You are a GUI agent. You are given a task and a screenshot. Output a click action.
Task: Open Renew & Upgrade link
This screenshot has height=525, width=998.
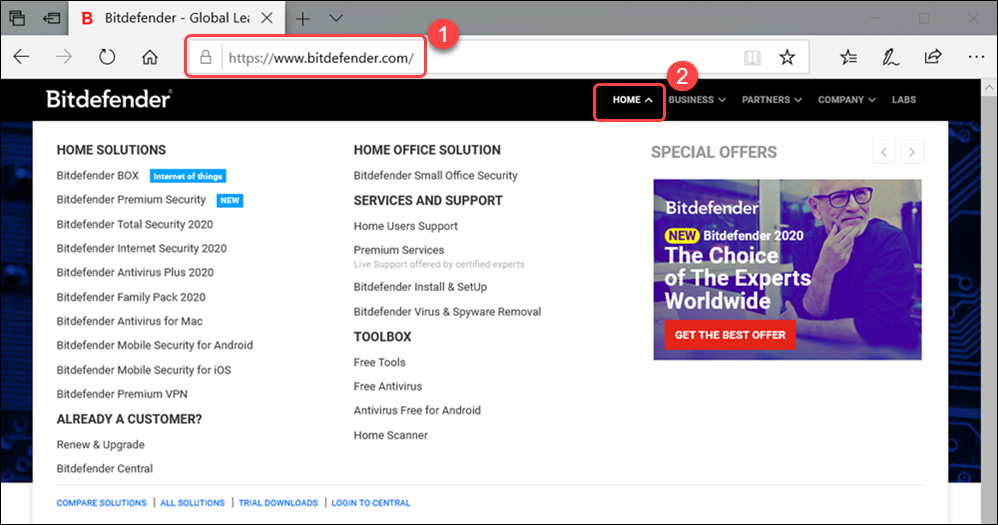[x=101, y=445]
